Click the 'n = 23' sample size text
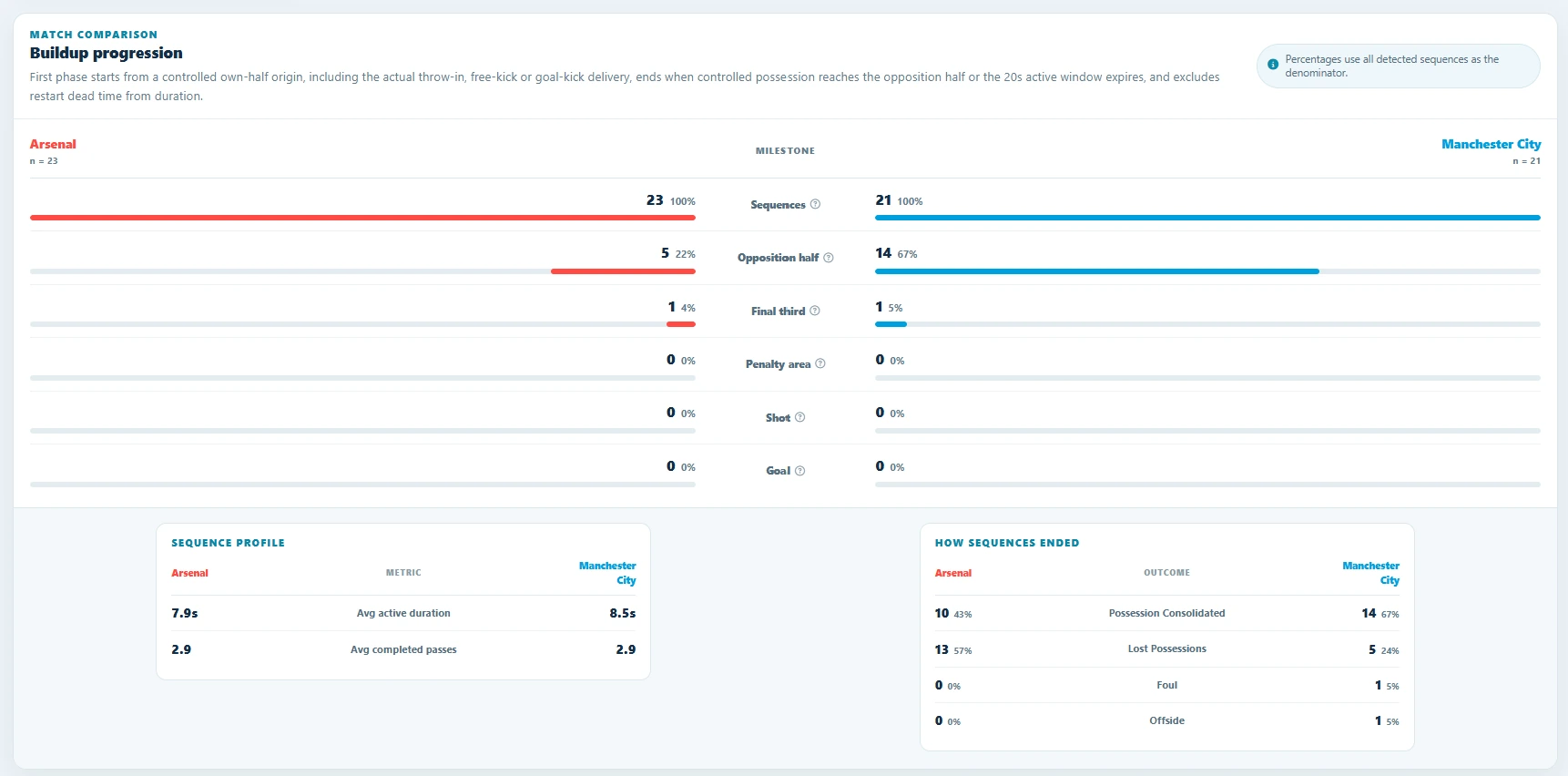1568x776 pixels. 44,161
